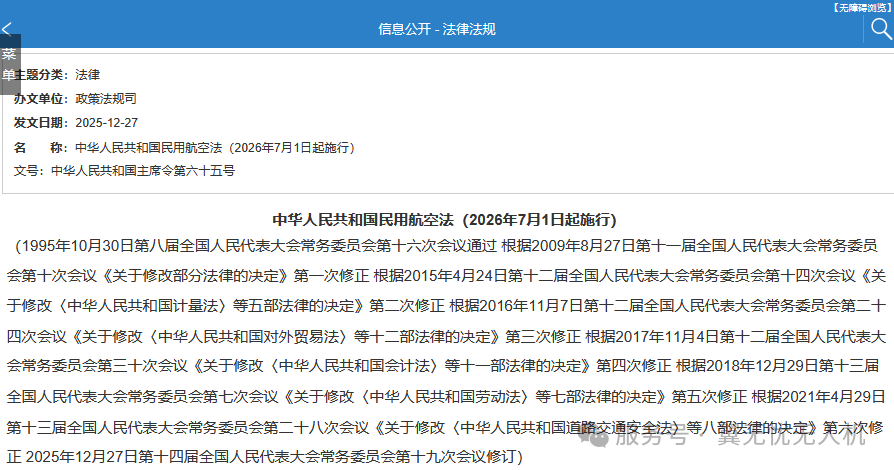
Task: Open search via magnifier icon
Action: click(x=881, y=29)
